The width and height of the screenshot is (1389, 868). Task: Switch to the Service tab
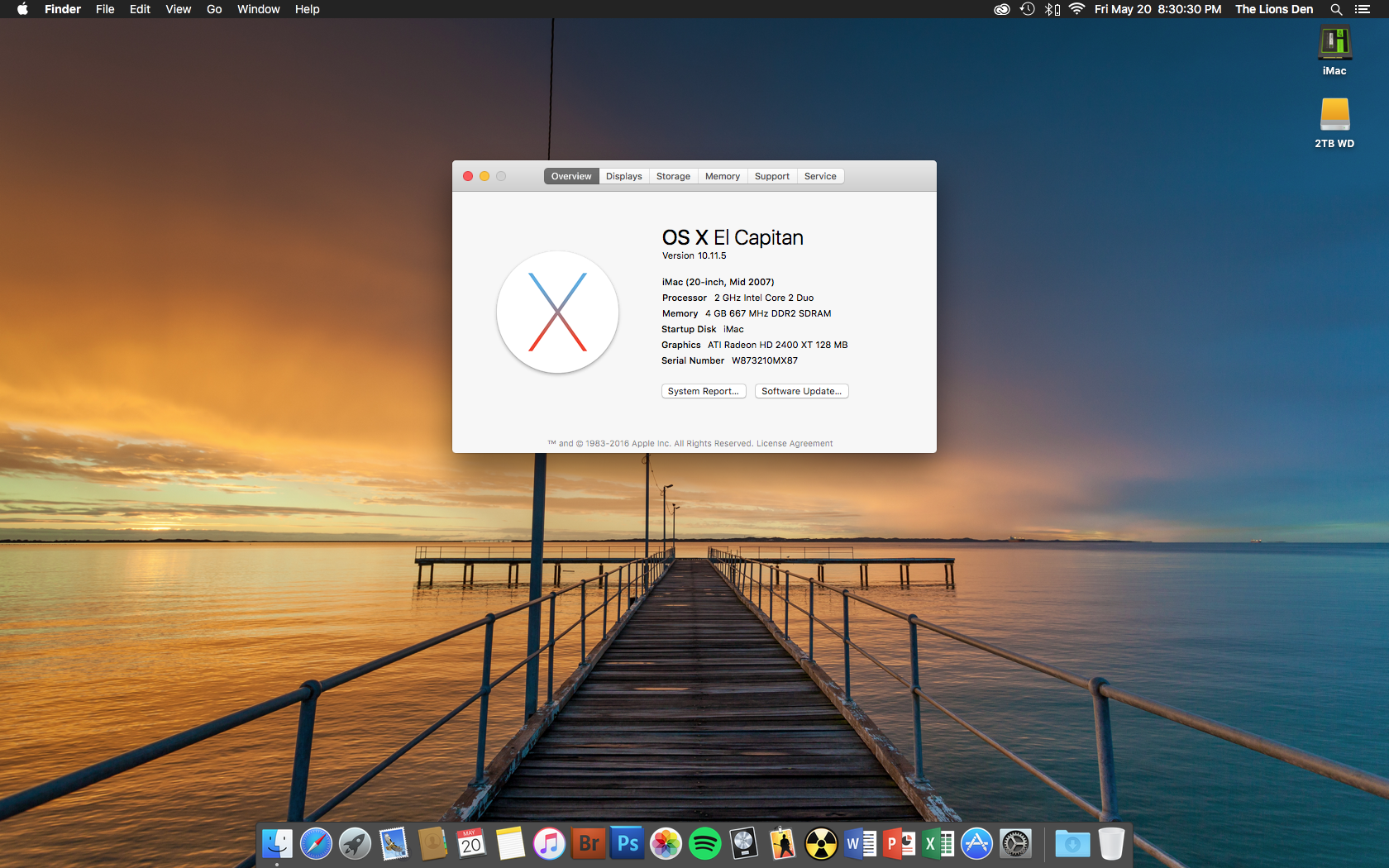point(821,176)
